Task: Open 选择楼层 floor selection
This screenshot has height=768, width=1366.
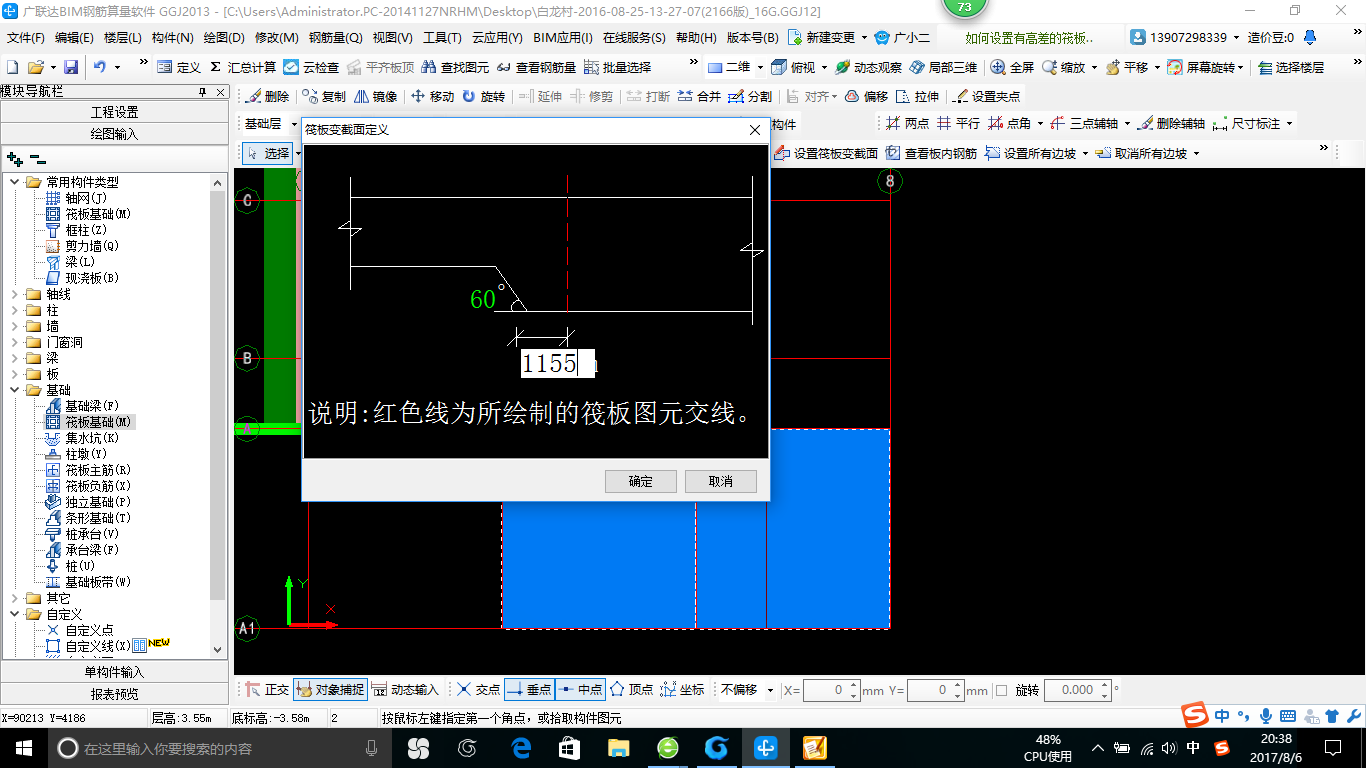Action: (x=1291, y=67)
